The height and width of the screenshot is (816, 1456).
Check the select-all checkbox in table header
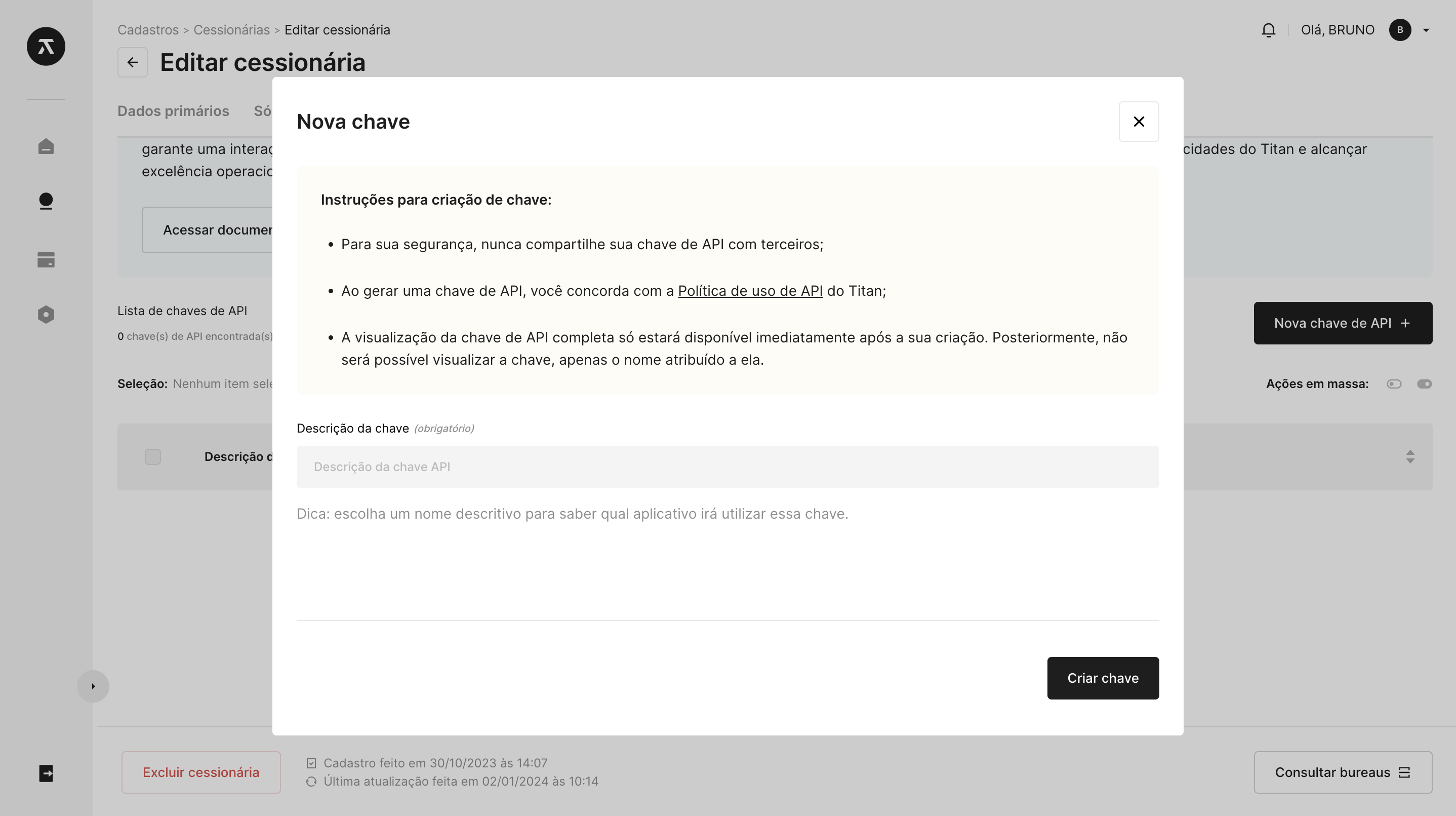pyautogui.click(x=152, y=456)
